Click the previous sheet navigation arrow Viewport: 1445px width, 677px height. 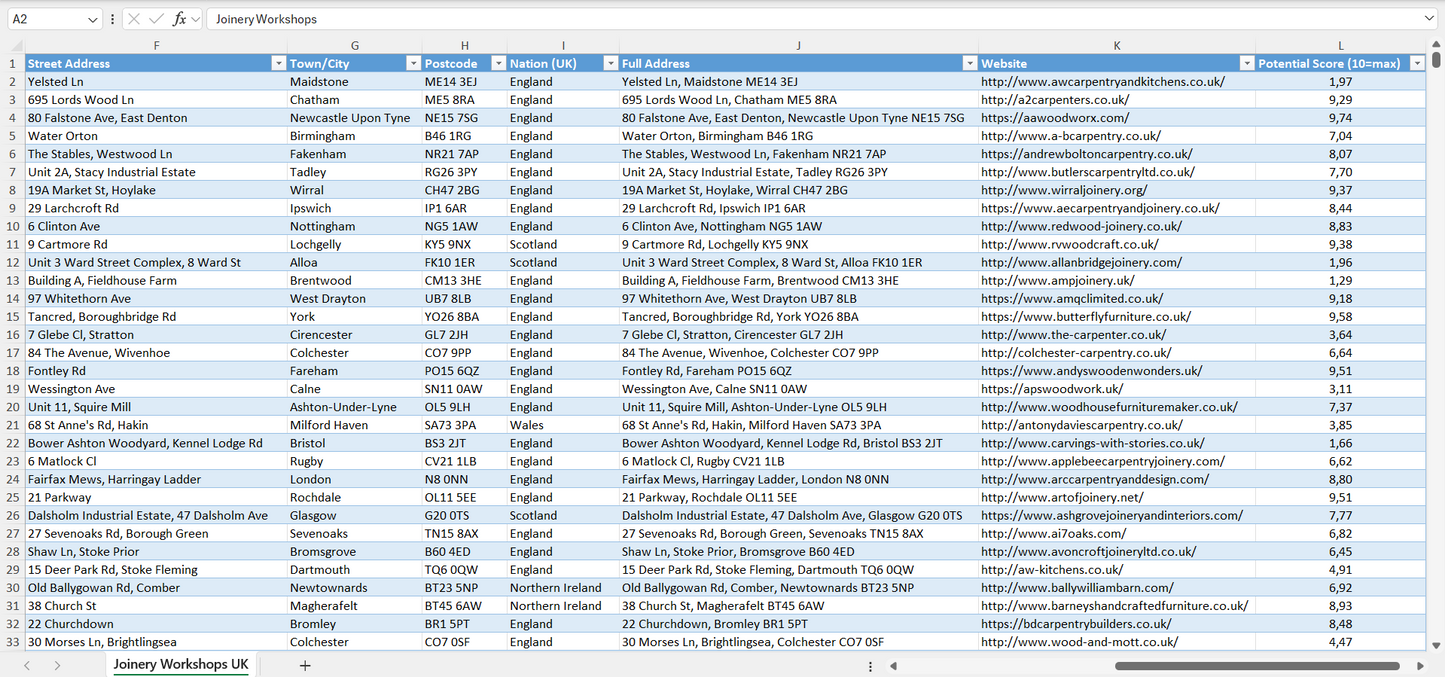(27, 665)
